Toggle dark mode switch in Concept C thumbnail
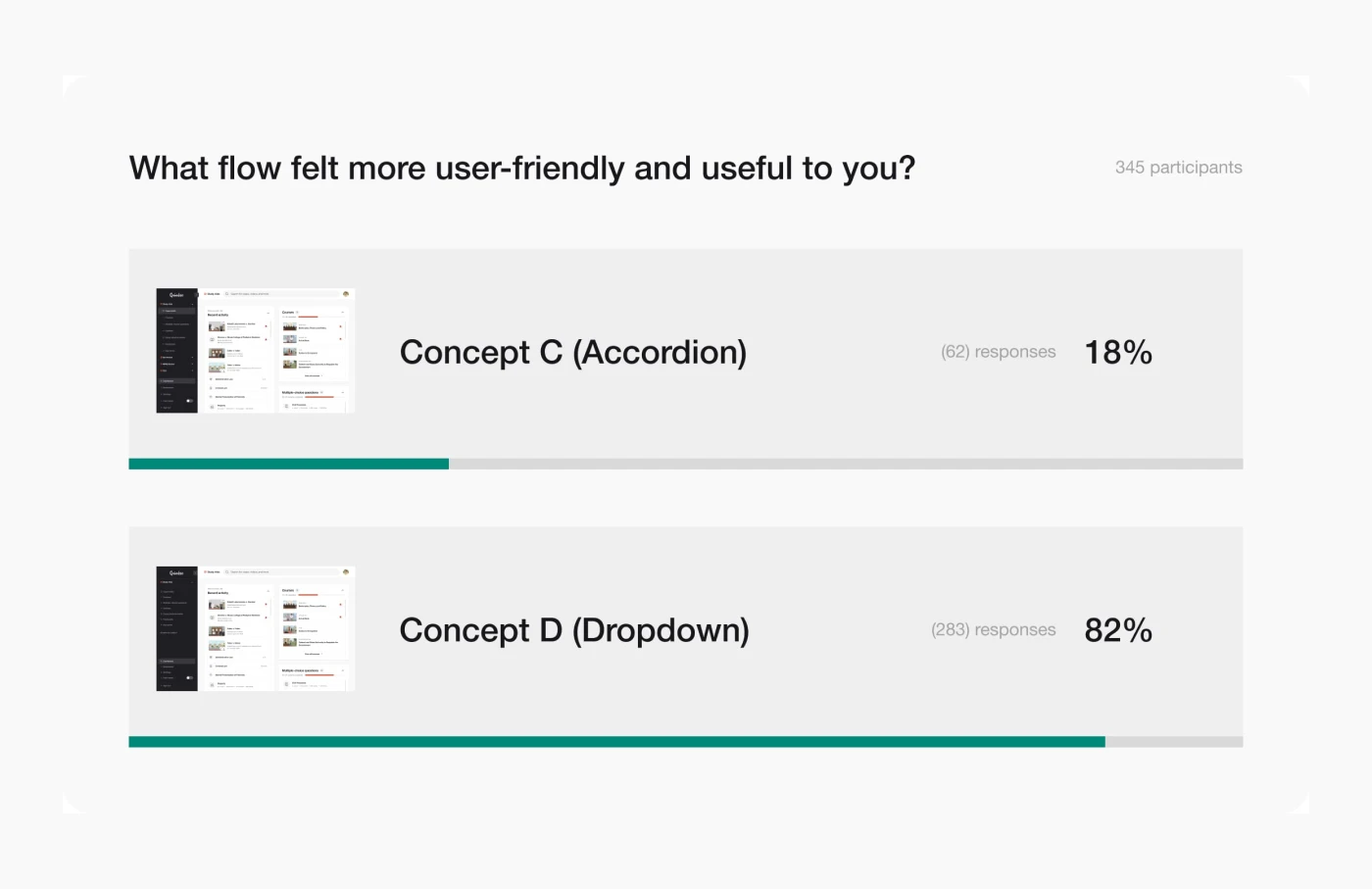1372x889 pixels. [x=189, y=401]
